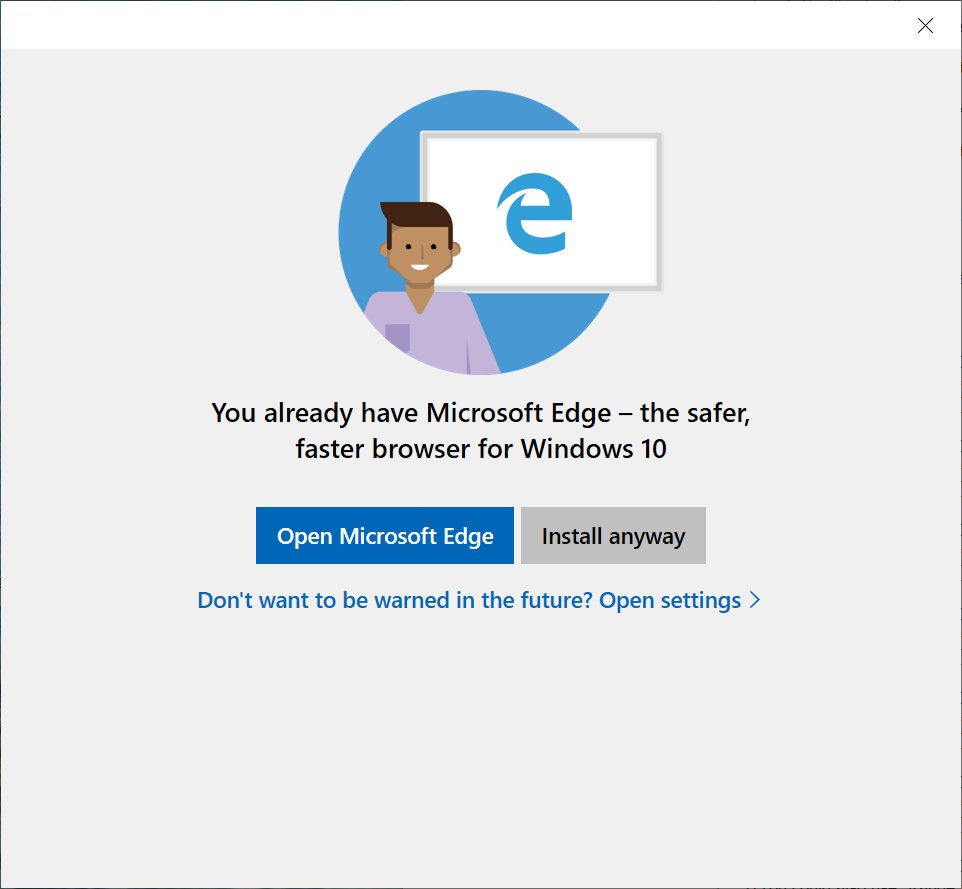Open settings to change warning preferences
962x889 pixels.
pos(670,600)
